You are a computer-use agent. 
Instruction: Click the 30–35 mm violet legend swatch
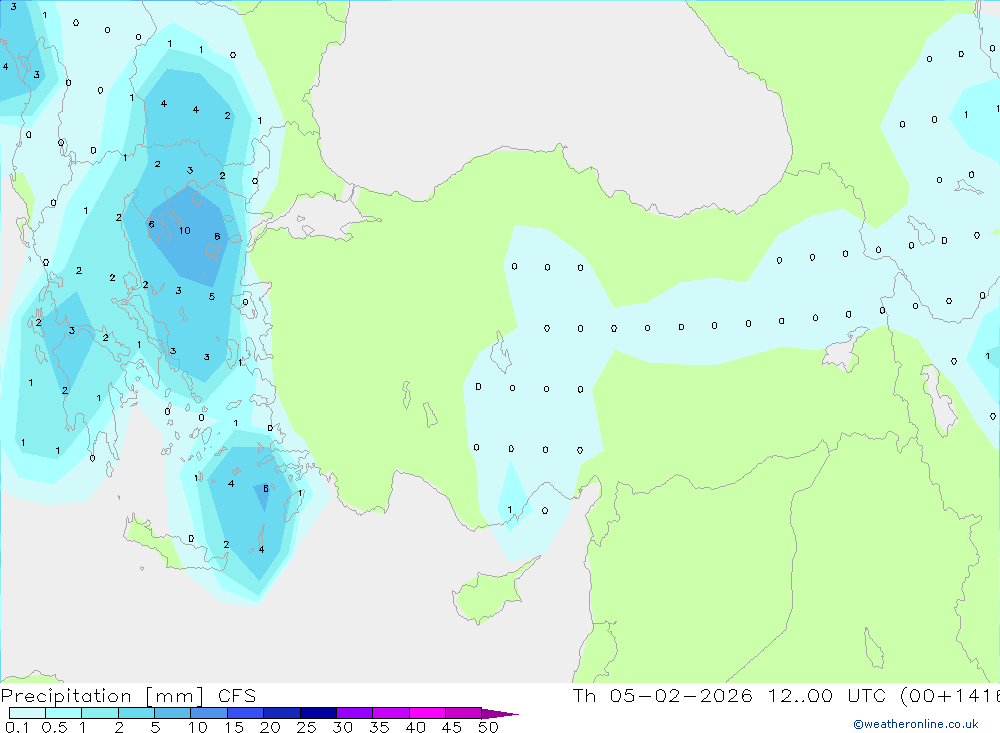354,713
